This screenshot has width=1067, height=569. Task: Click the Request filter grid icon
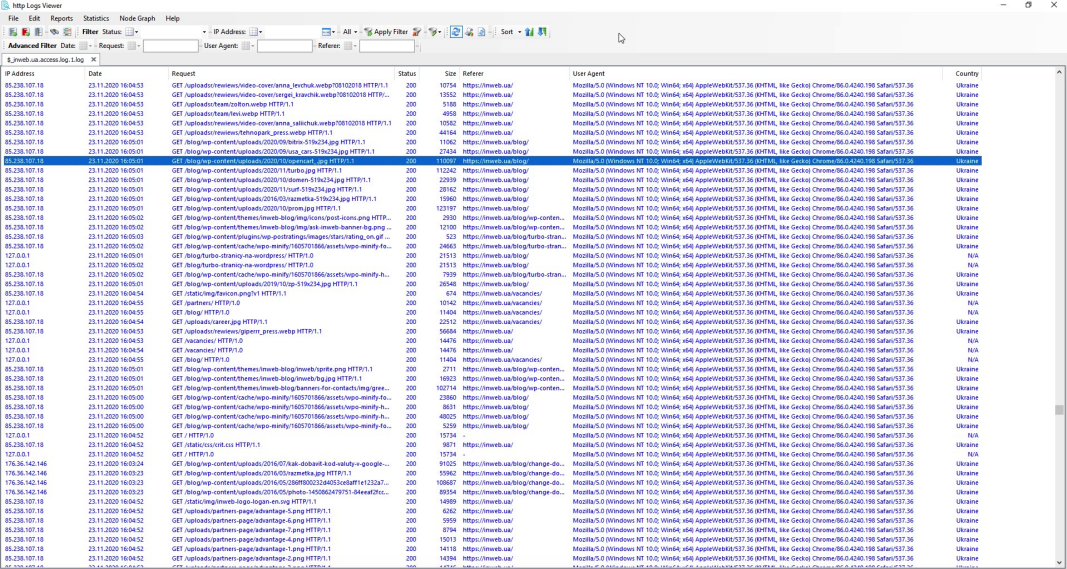click(x=133, y=46)
